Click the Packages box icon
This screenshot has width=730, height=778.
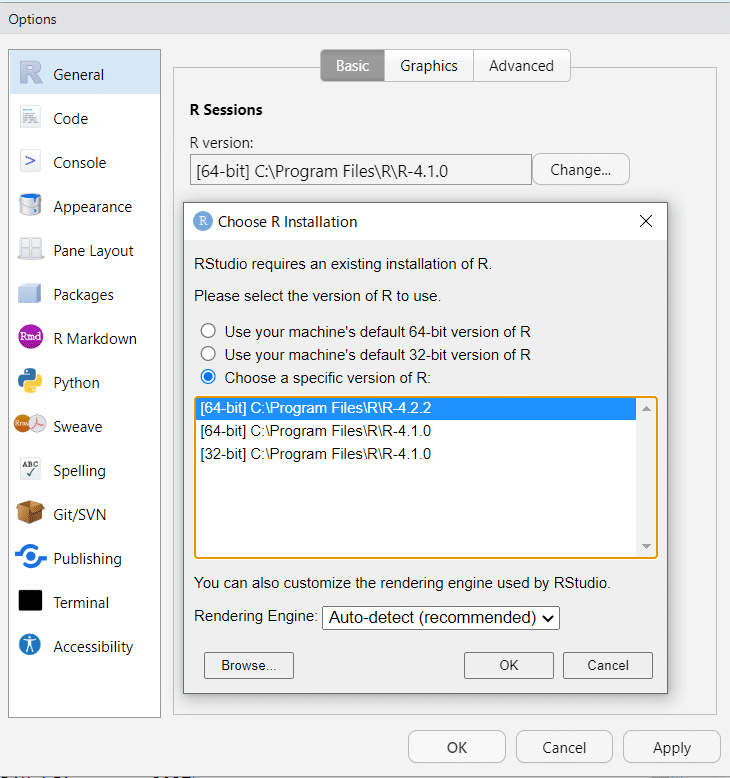click(x=30, y=293)
